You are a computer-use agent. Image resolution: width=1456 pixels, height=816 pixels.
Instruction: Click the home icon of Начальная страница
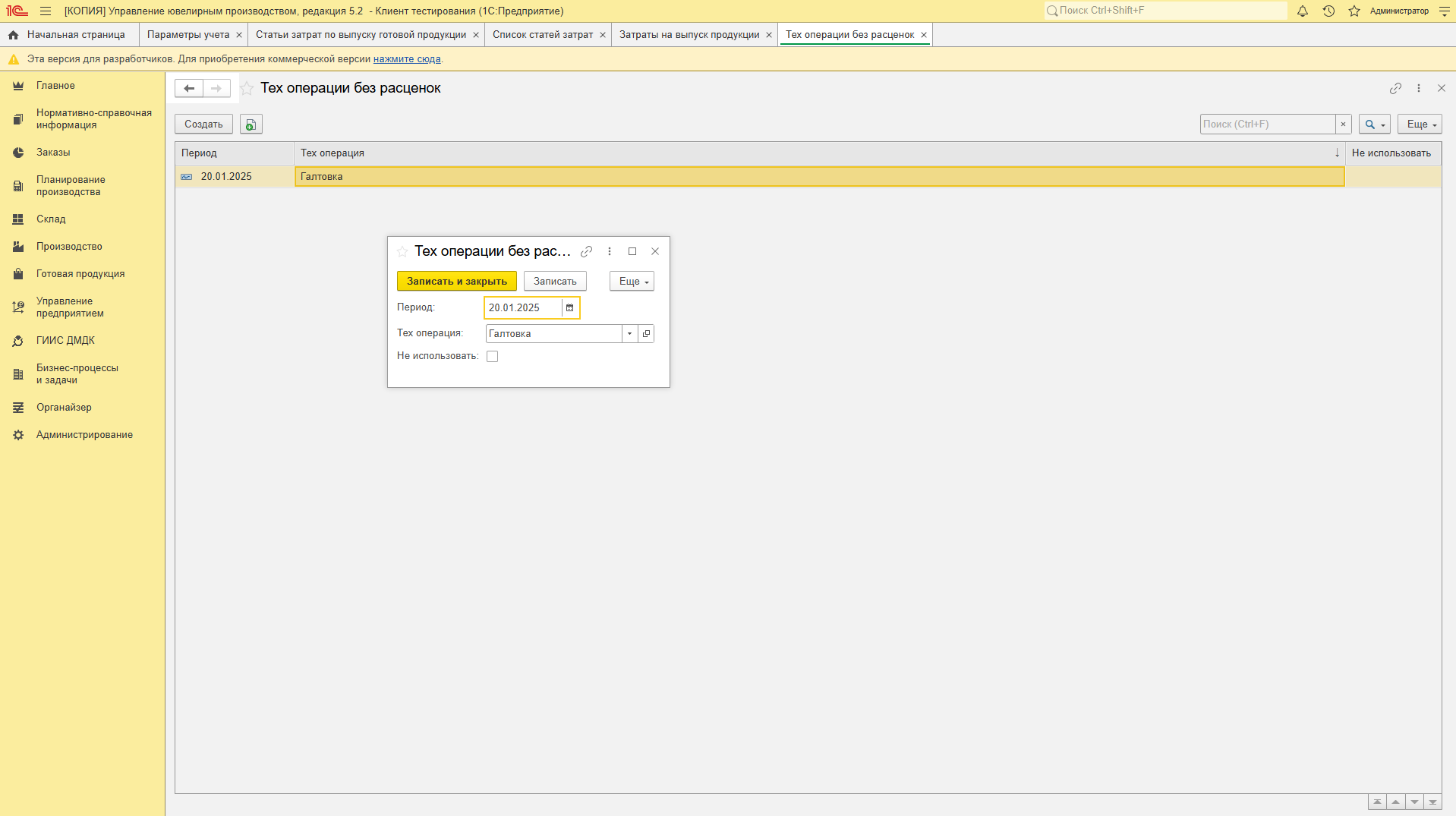pos(14,35)
